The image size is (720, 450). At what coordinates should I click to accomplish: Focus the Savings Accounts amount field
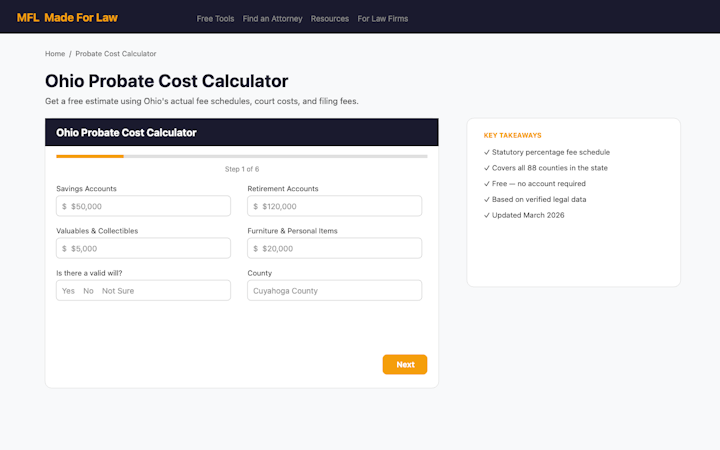148,206
